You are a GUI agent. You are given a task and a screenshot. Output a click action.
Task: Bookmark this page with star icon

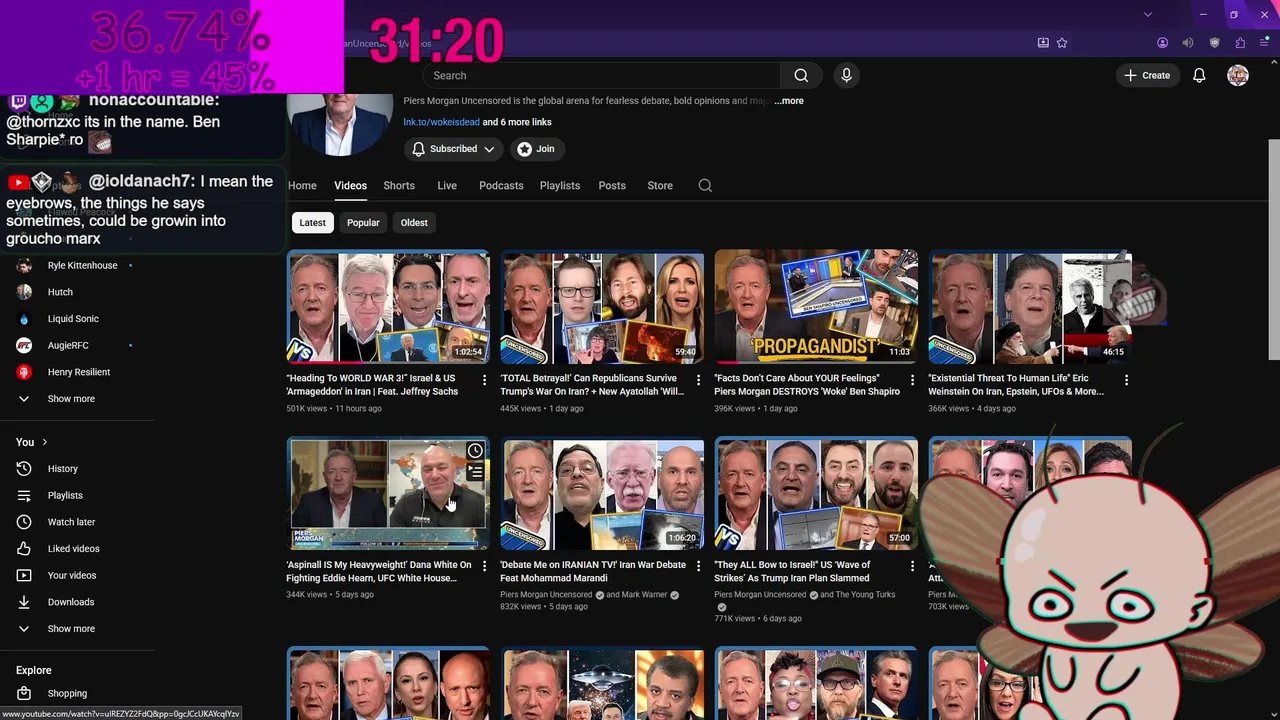coord(1062,43)
